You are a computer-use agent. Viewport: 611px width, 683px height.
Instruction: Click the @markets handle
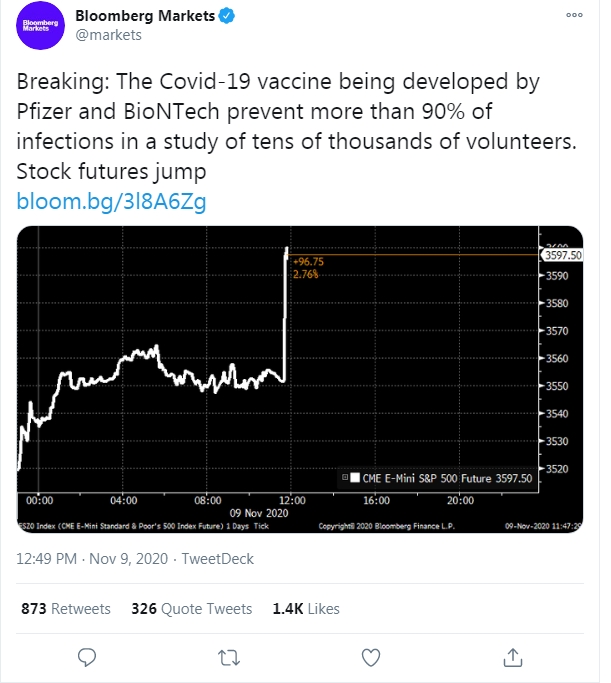108,35
